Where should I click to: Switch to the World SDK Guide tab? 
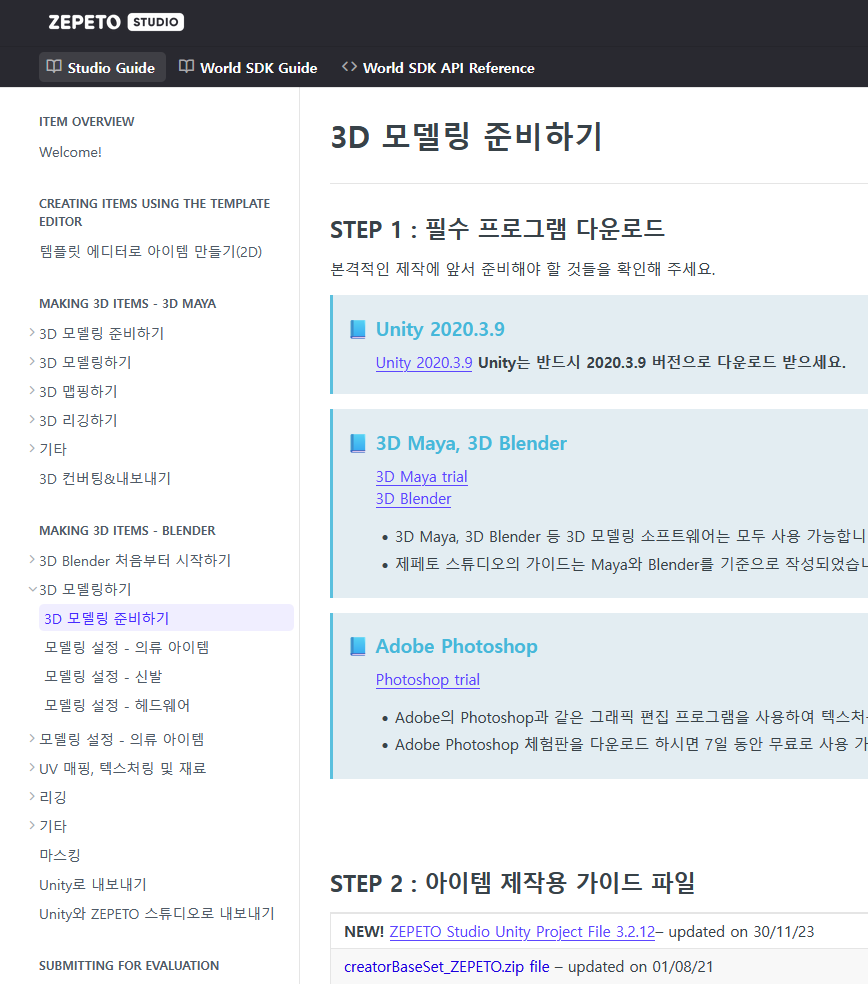point(249,67)
